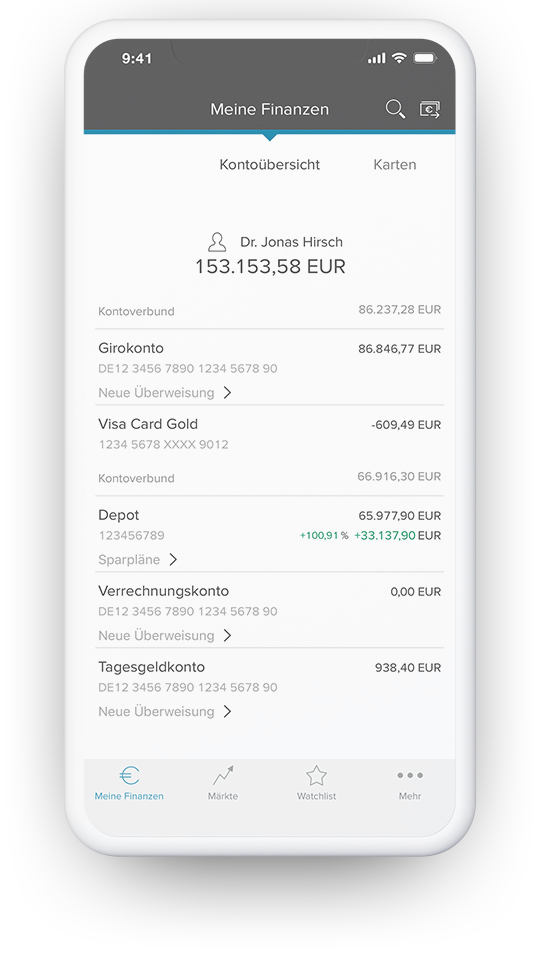The height and width of the screenshot is (960, 540).
Task: Open Neue Überweisung under Girokonto
Action: (156, 392)
